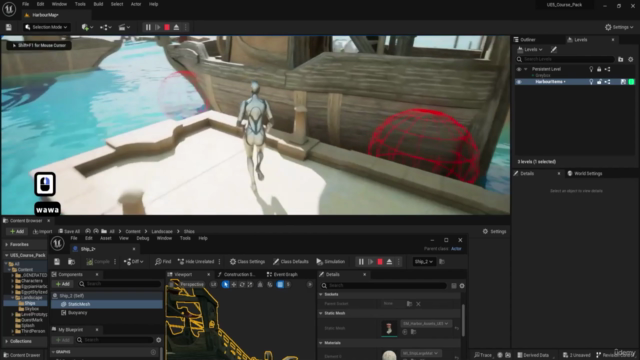Expand the Collections section

7,341
